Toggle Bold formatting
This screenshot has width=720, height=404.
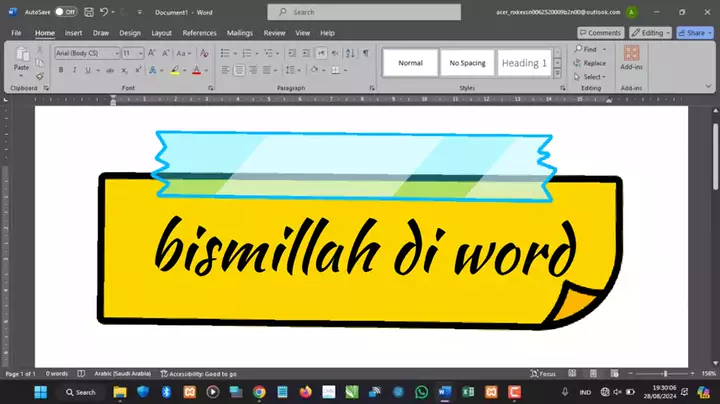coord(61,70)
